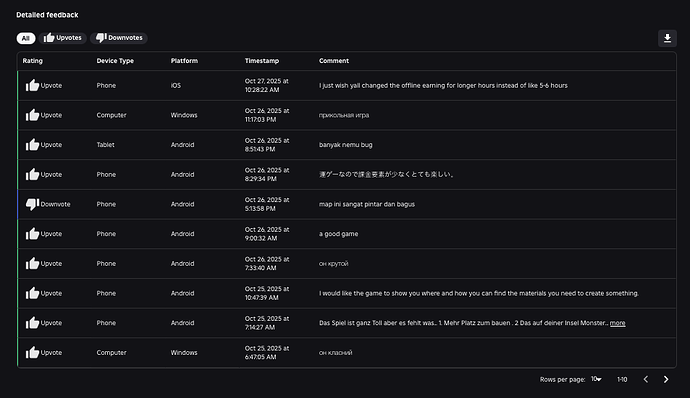The image size is (690, 398).
Task: Click the Rating column header
Action: (x=33, y=61)
